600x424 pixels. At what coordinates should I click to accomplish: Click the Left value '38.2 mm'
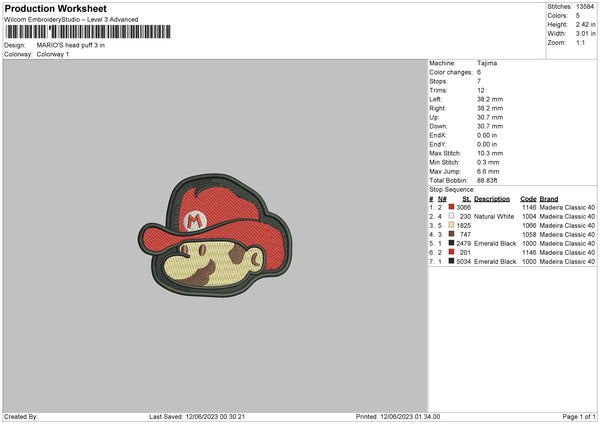490,99
